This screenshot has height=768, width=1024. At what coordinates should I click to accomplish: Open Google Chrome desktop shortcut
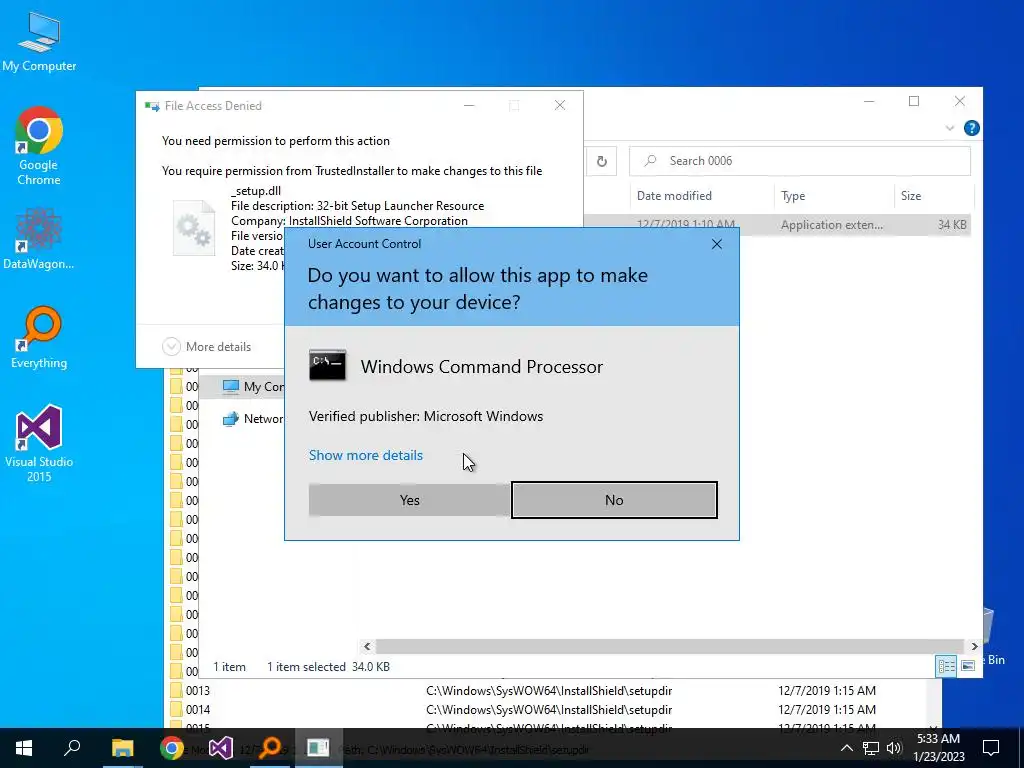pyautogui.click(x=39, y=146)
